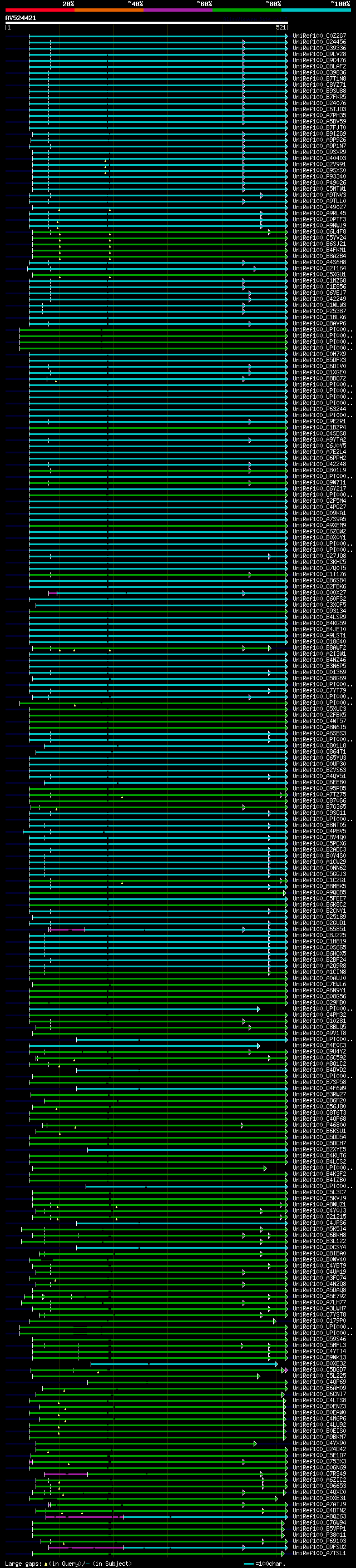The width and height of the screenshot is (356, 1568).
Task: Open hit UniRef100_Q9LV28
Action: click(x=319, y=54)
